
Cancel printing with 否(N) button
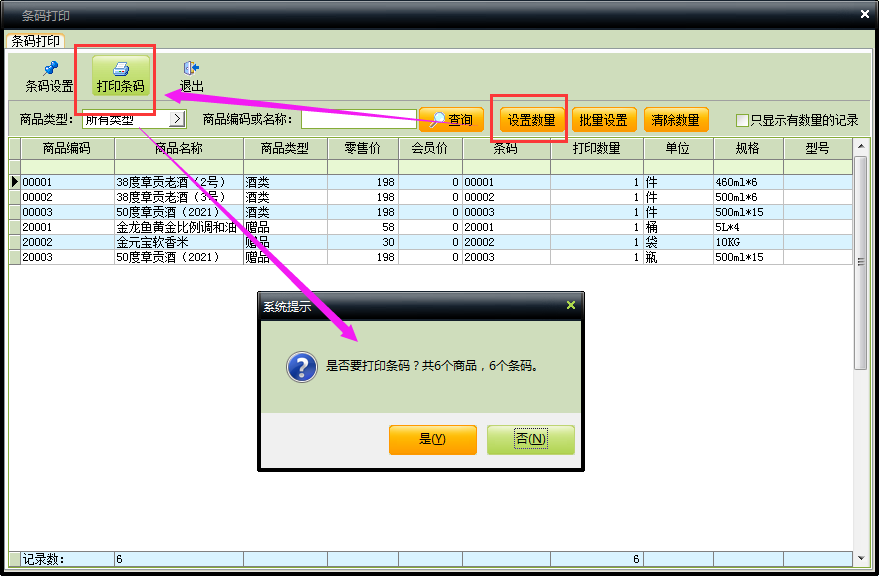pyautogui.click(x=530, y=440)
